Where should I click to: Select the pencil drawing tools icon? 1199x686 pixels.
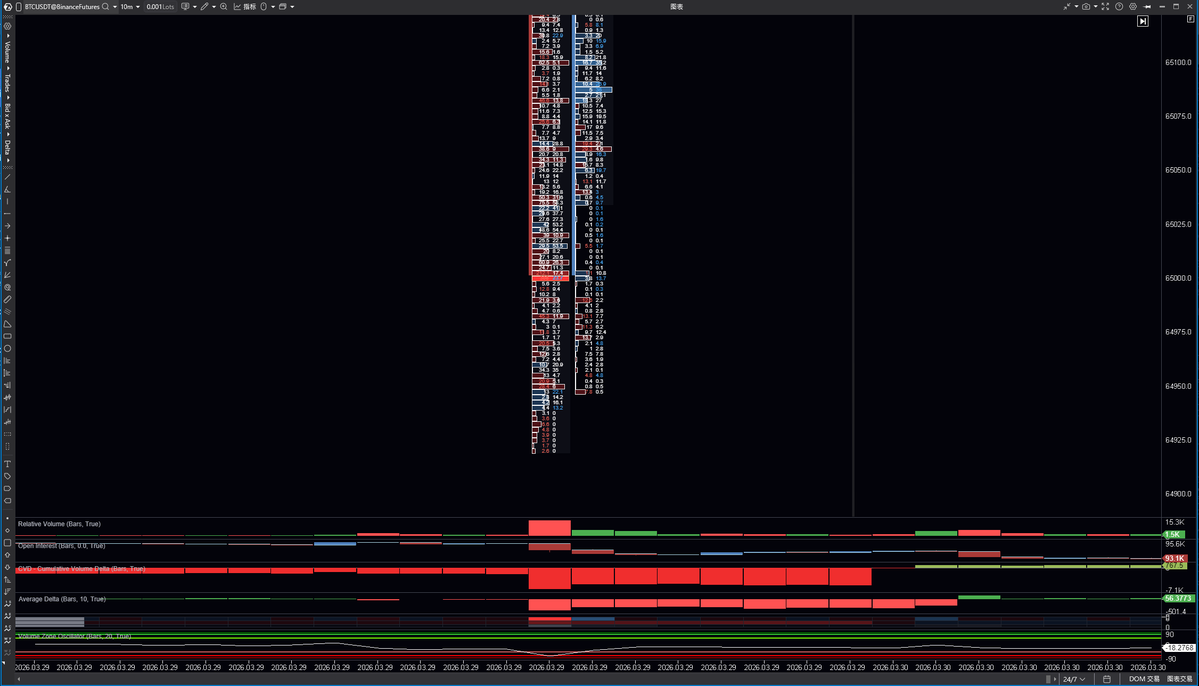(204, 7)
